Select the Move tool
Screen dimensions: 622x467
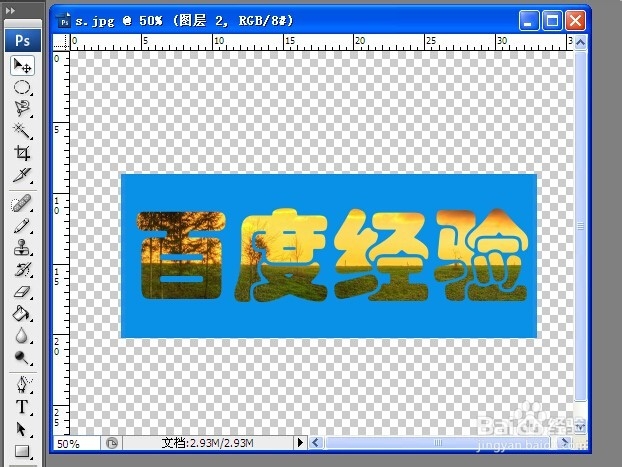tap(22, 66)
